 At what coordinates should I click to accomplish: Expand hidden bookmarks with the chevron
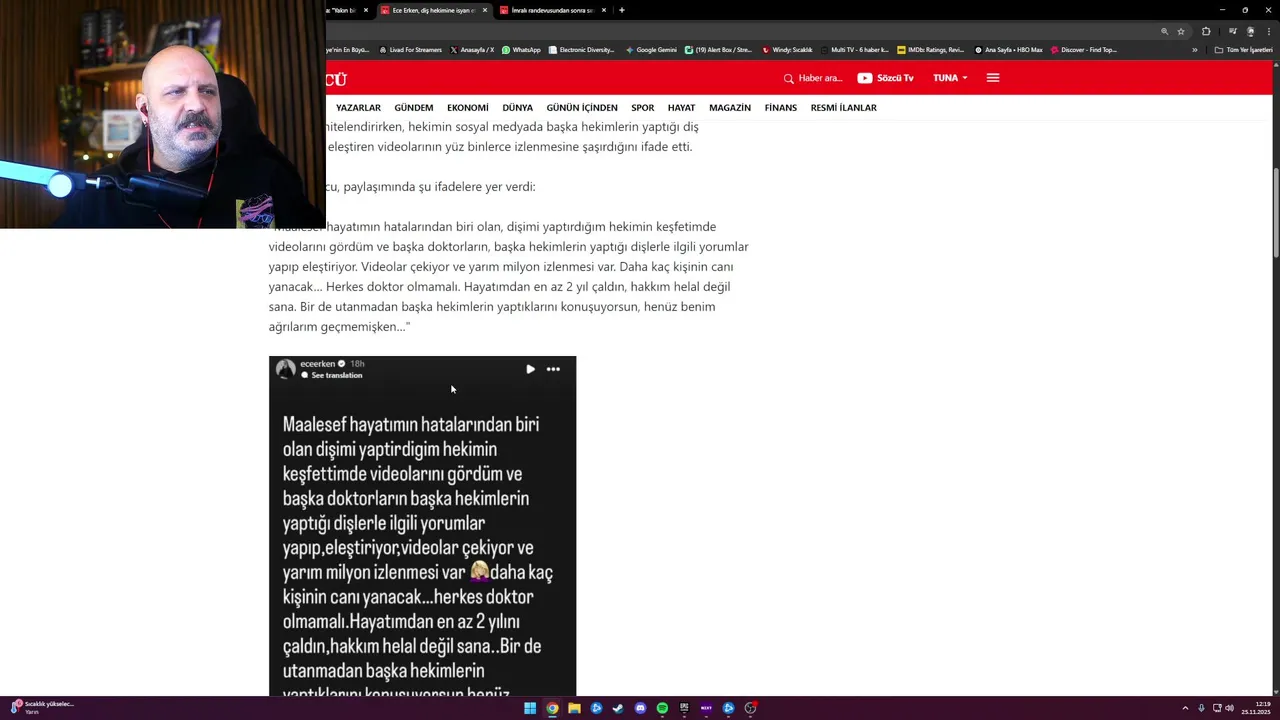[1194, 50]
